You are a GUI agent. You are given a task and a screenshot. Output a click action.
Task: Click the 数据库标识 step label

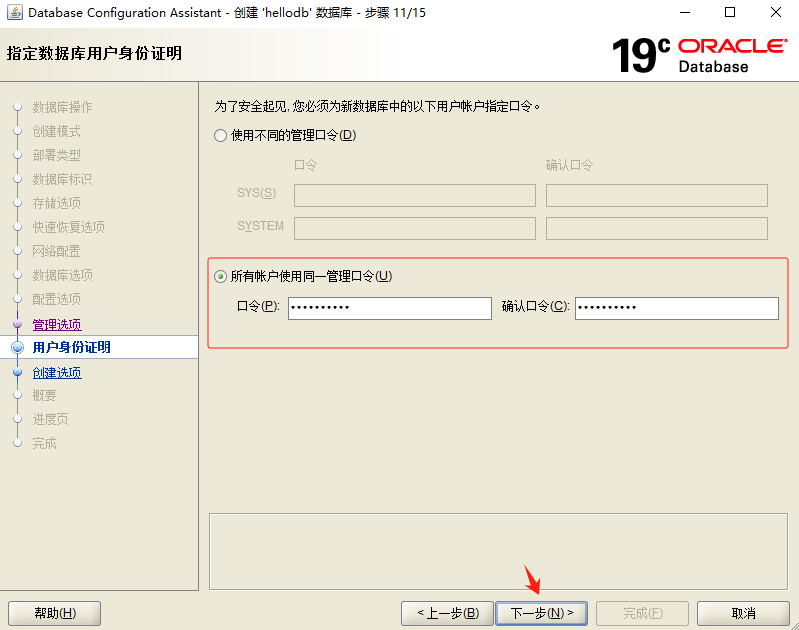tap(62, 179)
